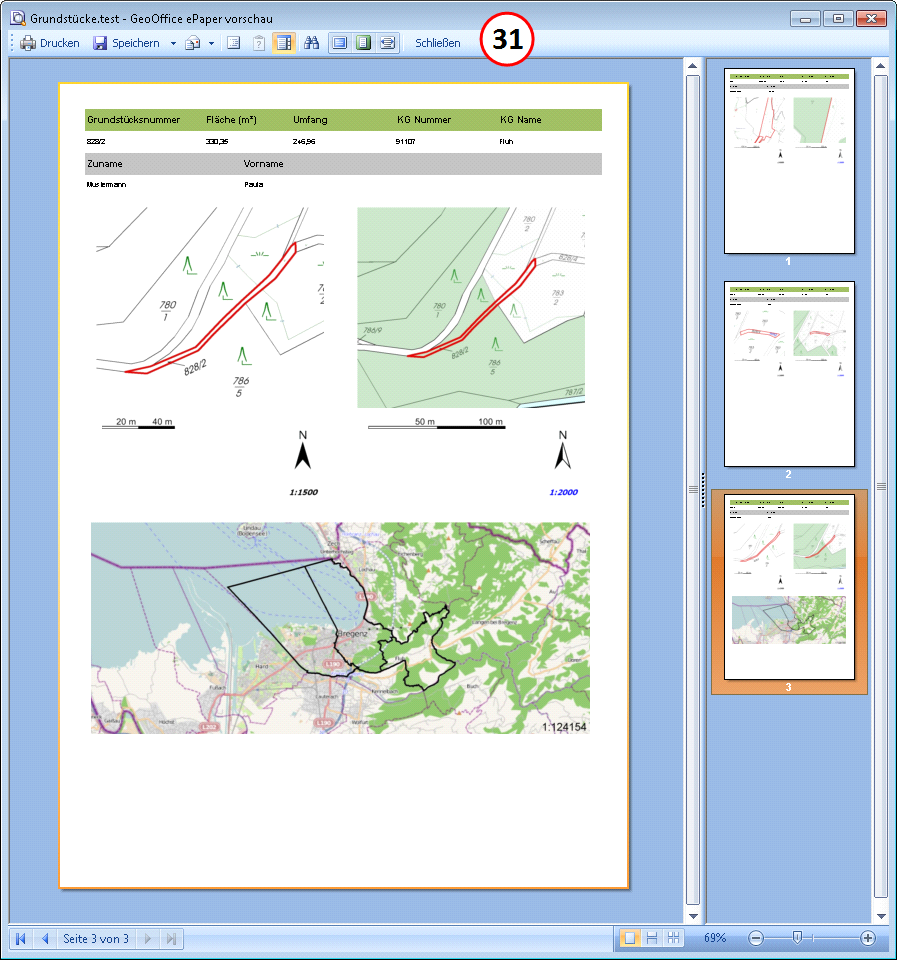This screenshot has height=960, width=897.
Task: Open the send-as-email icon
Action: (192, 42)
